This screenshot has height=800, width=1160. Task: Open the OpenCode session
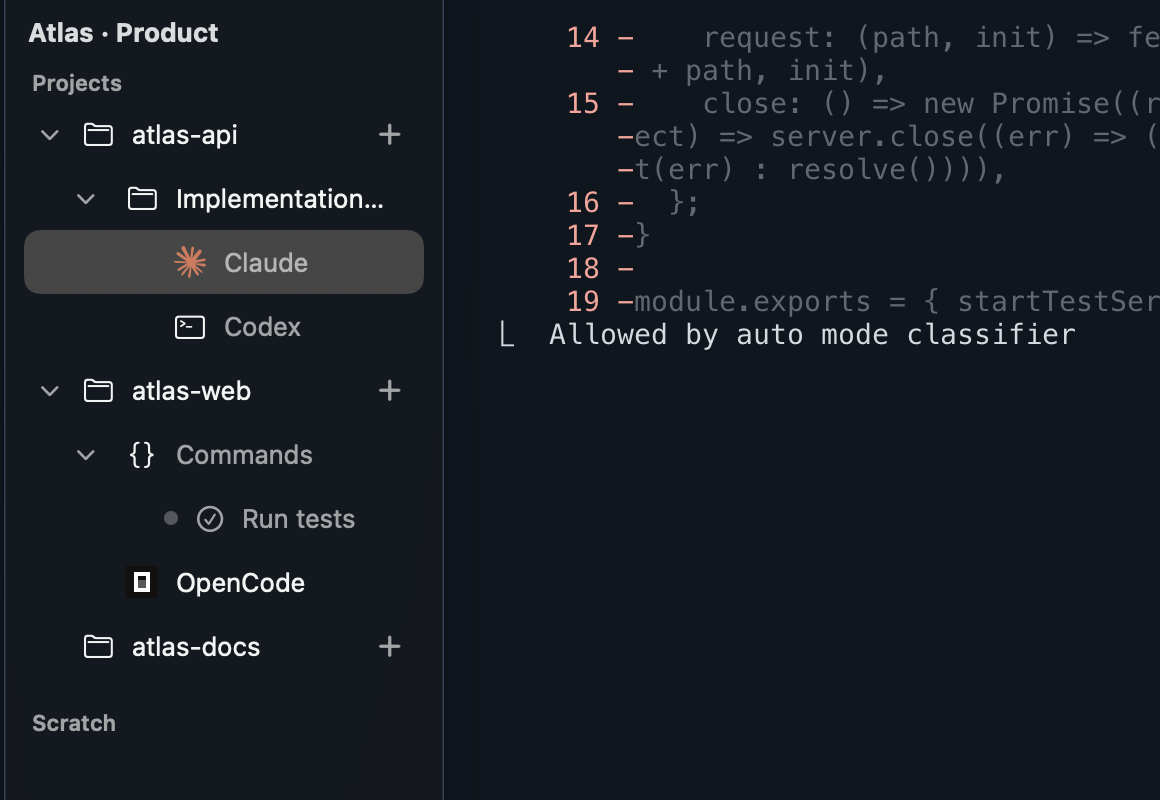point(240,583)
